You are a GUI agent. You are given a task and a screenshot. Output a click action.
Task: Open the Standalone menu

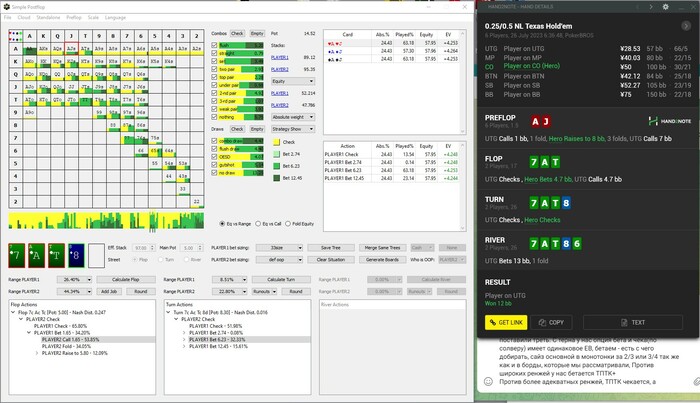pyautogui.click(x=48, y=17)
